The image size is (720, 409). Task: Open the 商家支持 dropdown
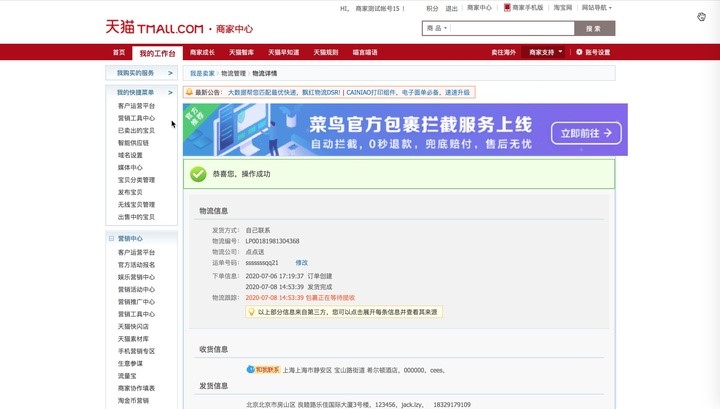click(x=546, y=52)
